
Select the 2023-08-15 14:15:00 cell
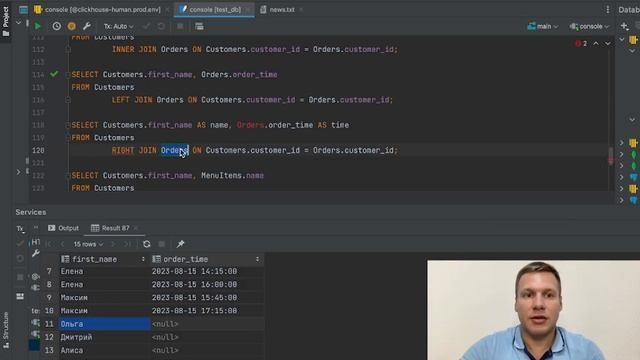207,271
